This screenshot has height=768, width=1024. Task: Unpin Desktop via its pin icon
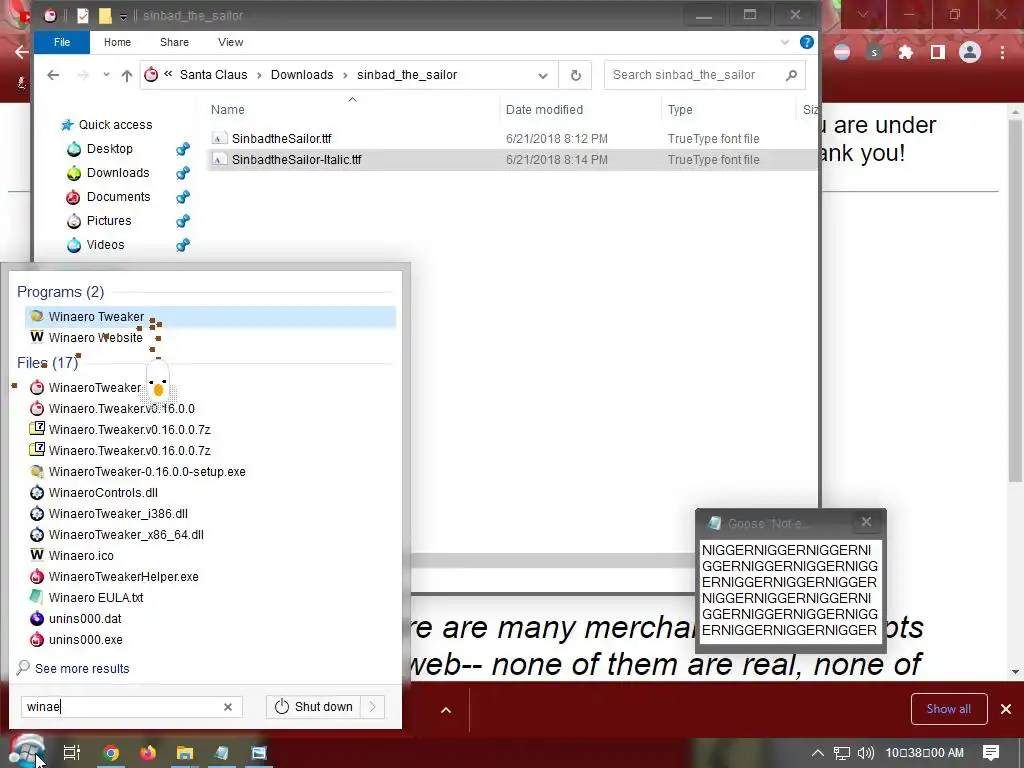tap(183, 149)
